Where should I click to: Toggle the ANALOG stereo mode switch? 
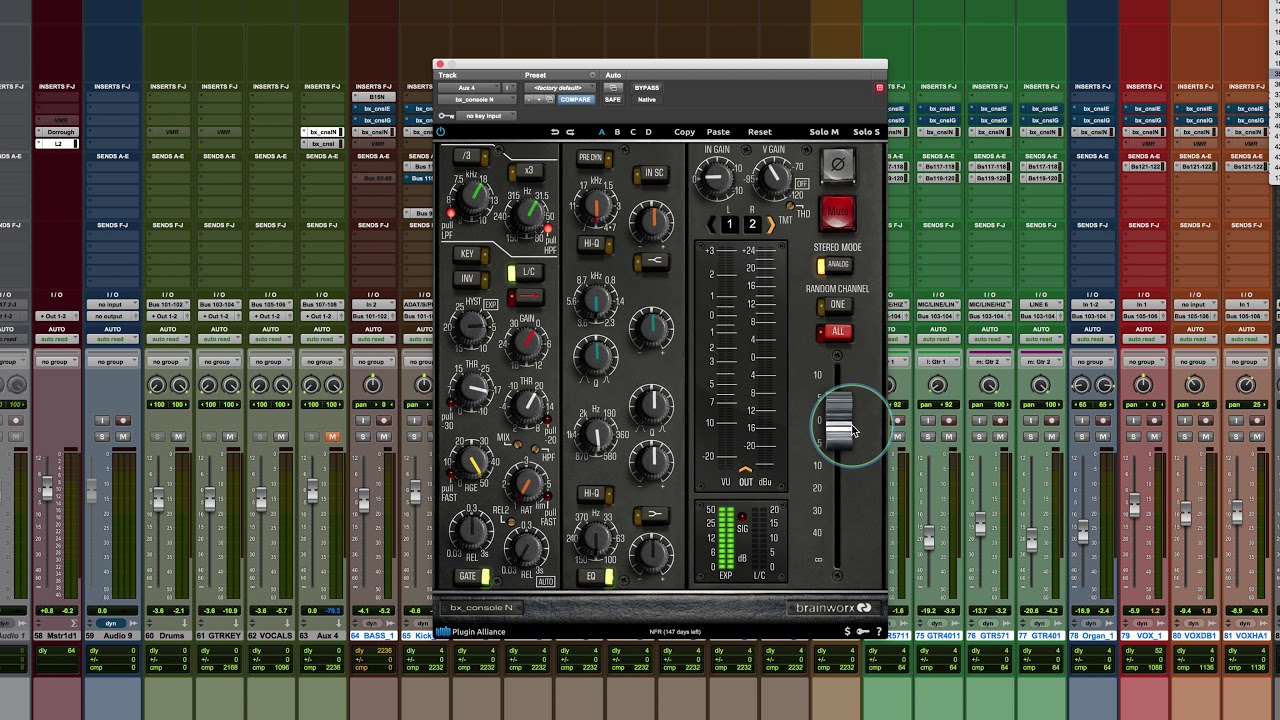pos(835,265)
